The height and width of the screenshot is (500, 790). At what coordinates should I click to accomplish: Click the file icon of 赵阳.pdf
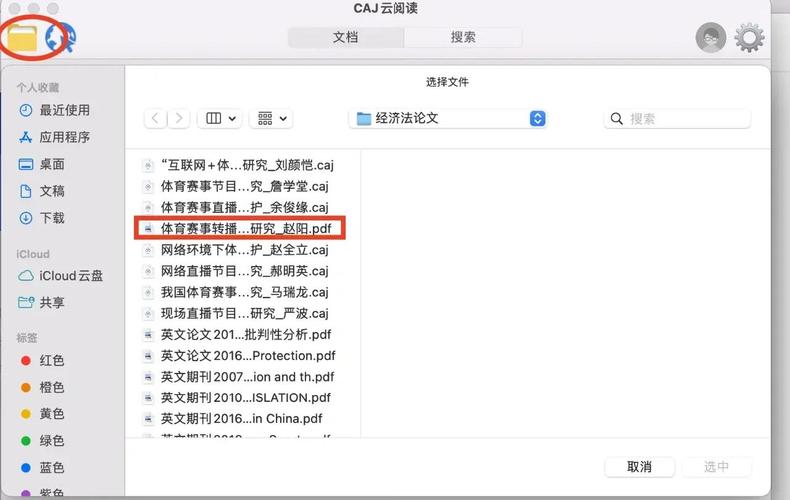(148, 229)
